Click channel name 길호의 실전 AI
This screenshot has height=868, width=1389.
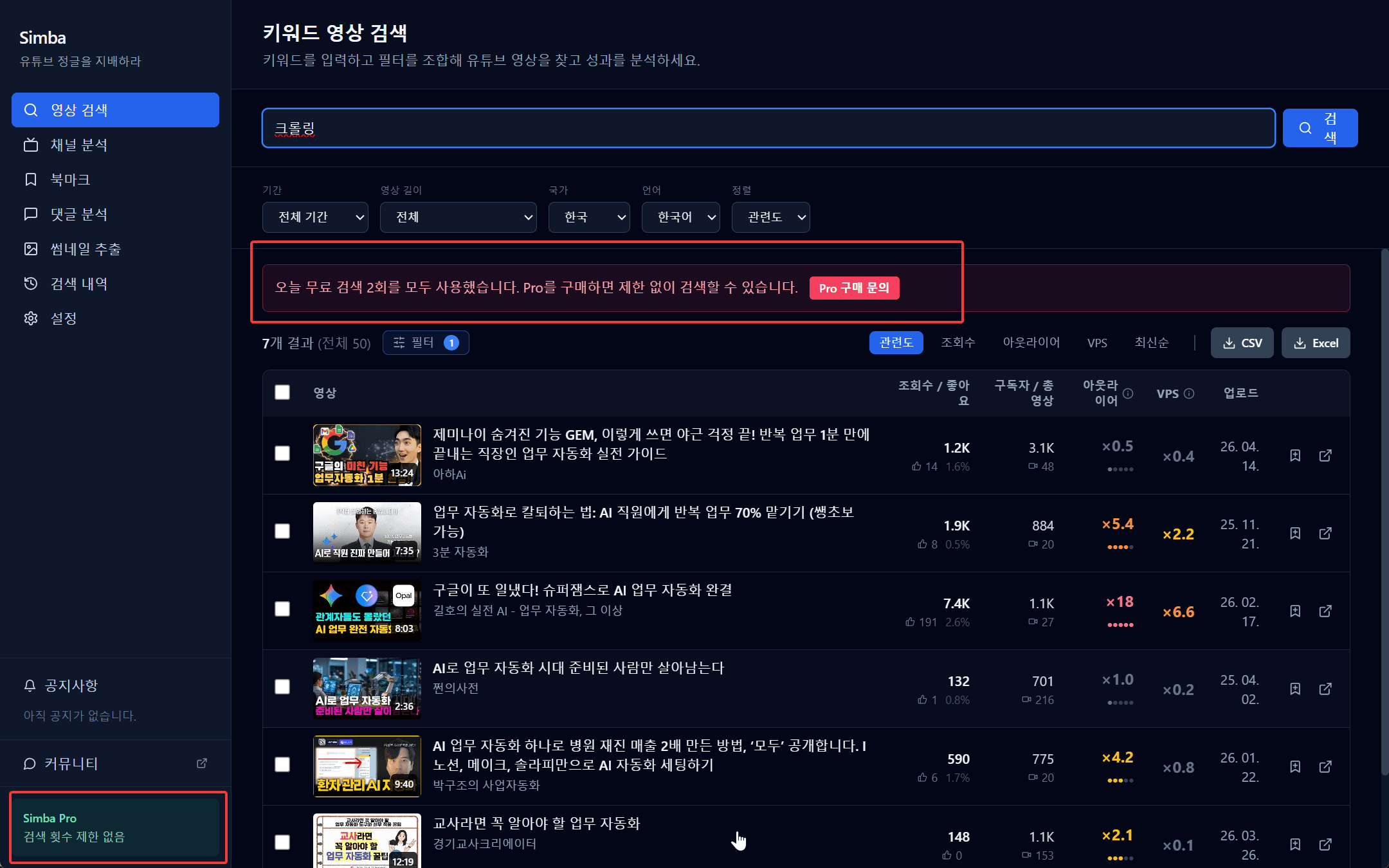(527, 610)
